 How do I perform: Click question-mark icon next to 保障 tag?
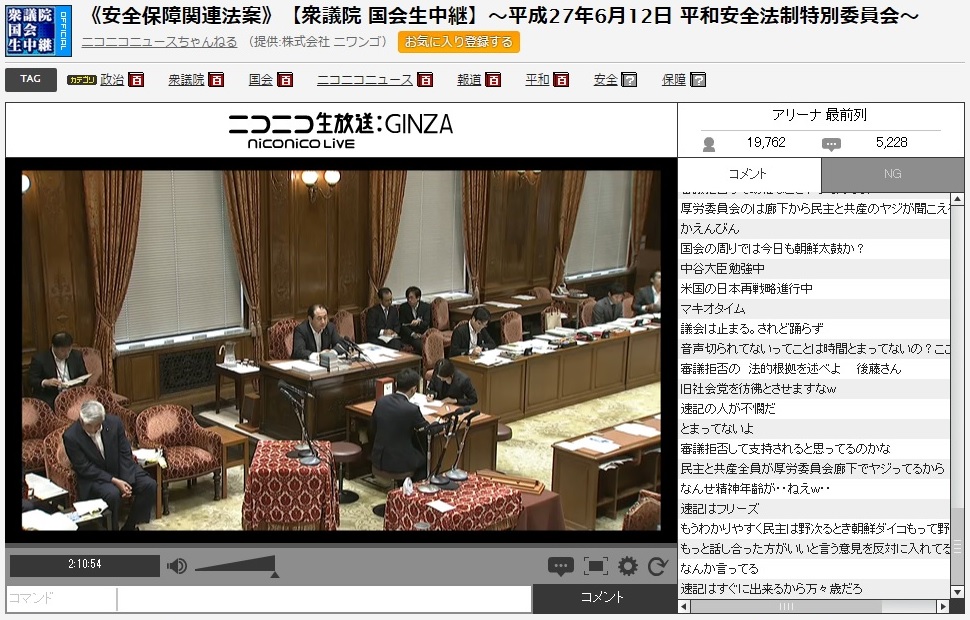tap(698, 80)
